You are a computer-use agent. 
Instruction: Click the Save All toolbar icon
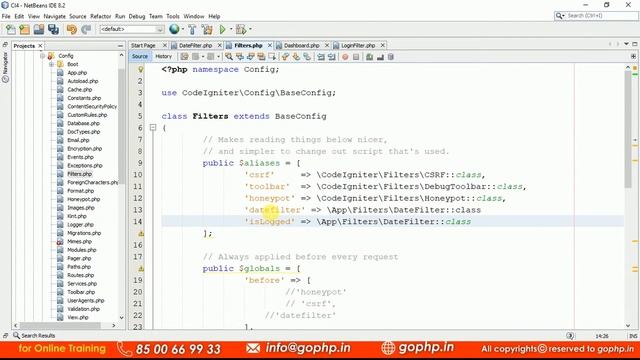53,29
